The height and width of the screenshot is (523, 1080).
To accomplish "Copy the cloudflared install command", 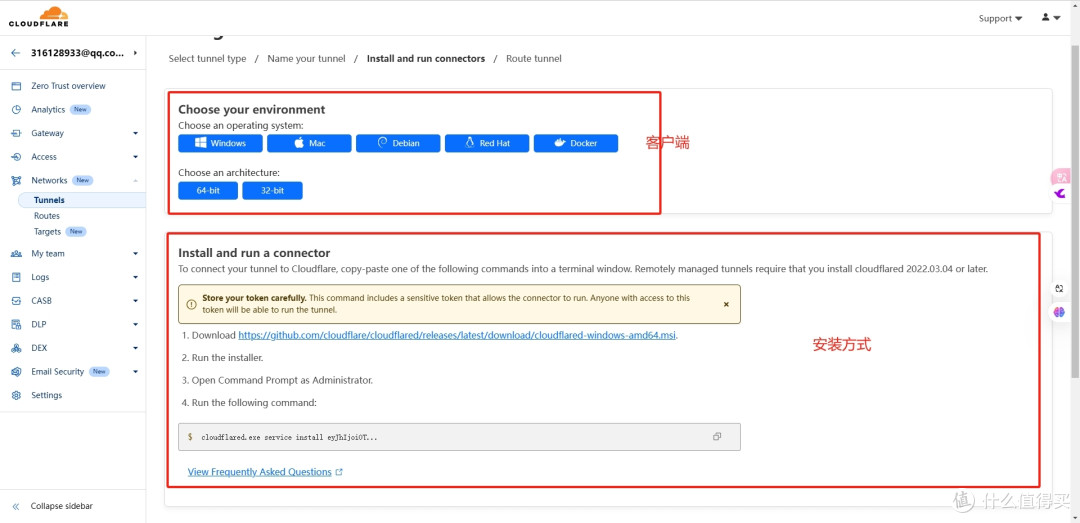I will tap(717, 437).
